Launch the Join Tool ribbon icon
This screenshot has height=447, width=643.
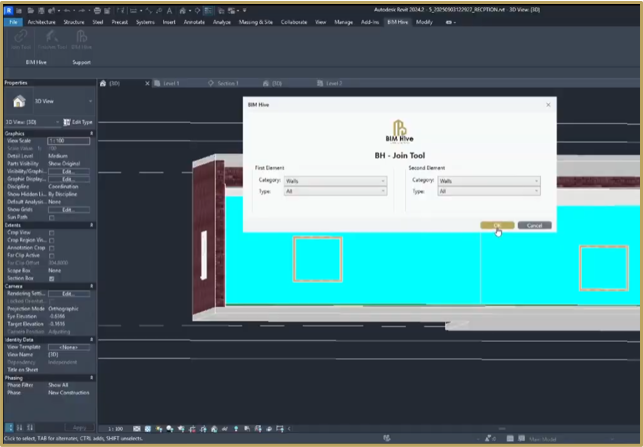click(21, 40)
